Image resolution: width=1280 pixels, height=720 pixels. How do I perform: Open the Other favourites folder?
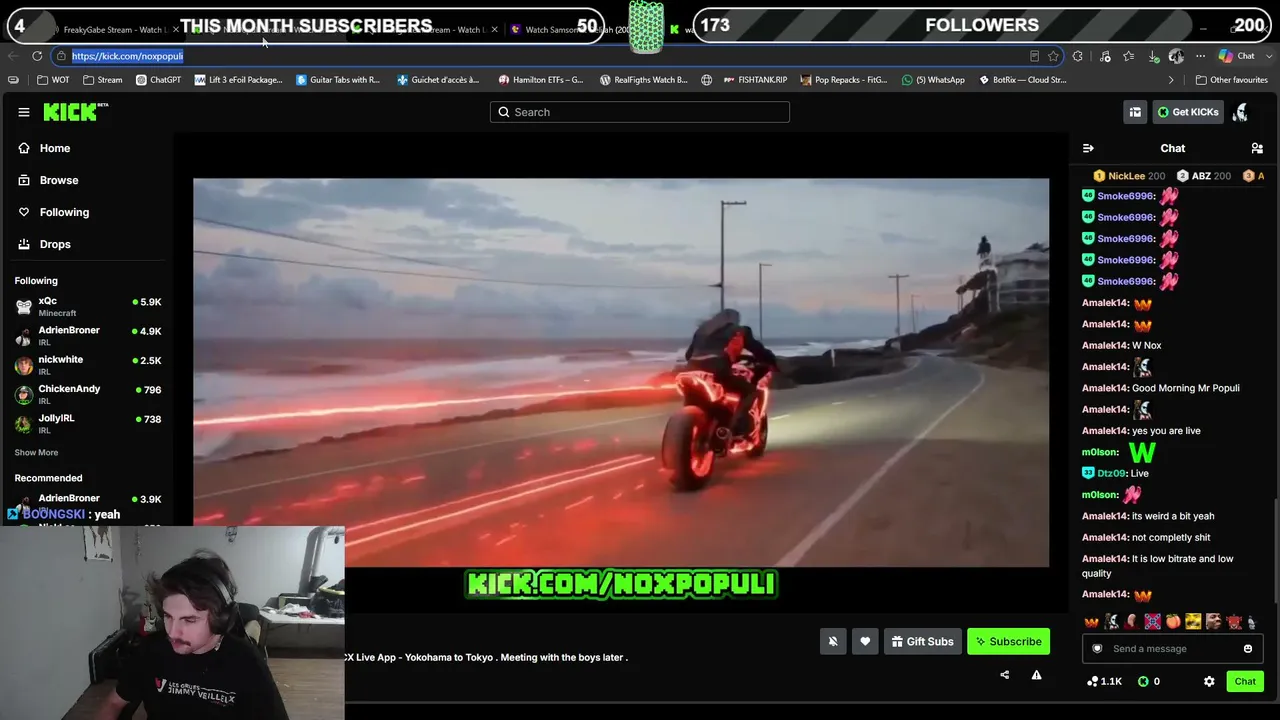[x=1231, y=80]
